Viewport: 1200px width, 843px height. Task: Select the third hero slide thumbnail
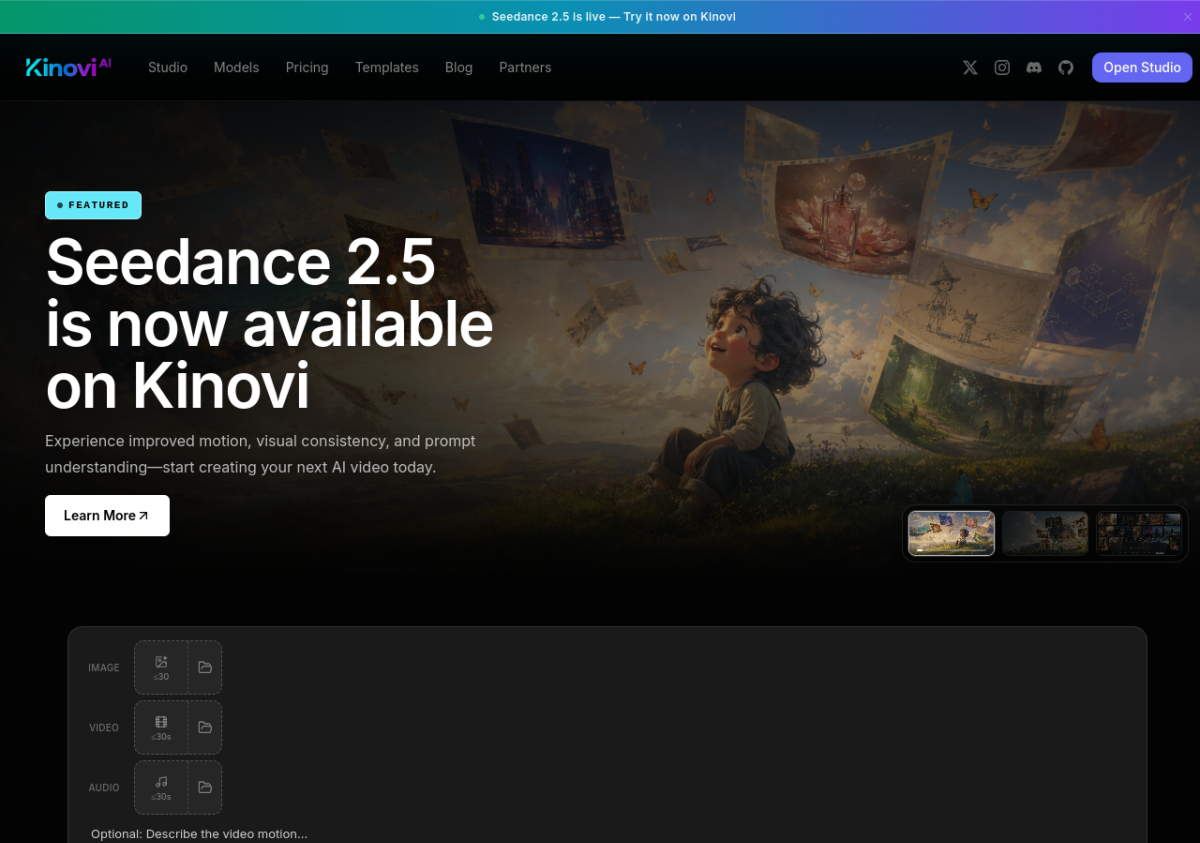1139,533
